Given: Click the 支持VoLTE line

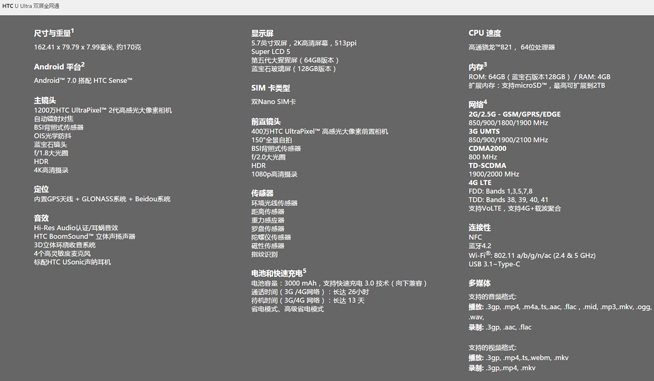Looking at the screenshot, I should (514, 209).
